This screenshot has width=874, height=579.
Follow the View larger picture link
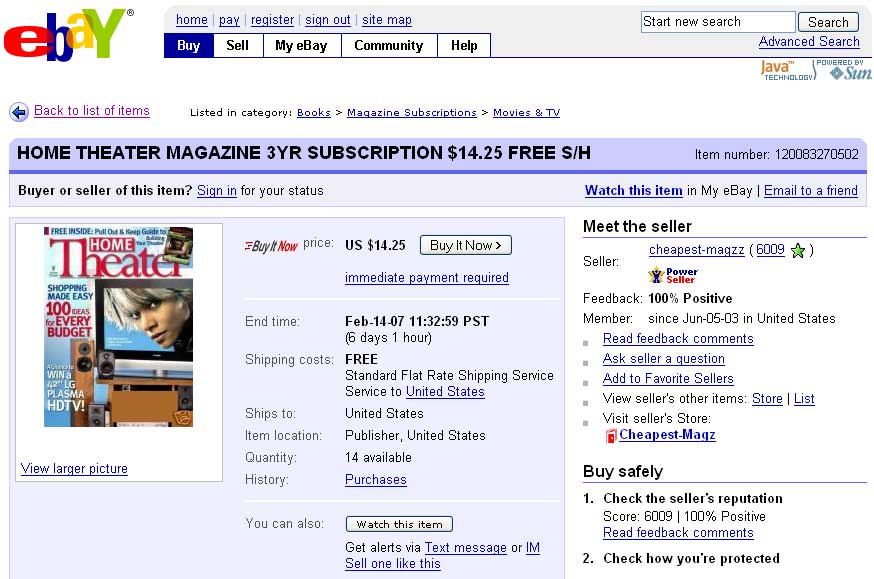click(x=74, y=468)
